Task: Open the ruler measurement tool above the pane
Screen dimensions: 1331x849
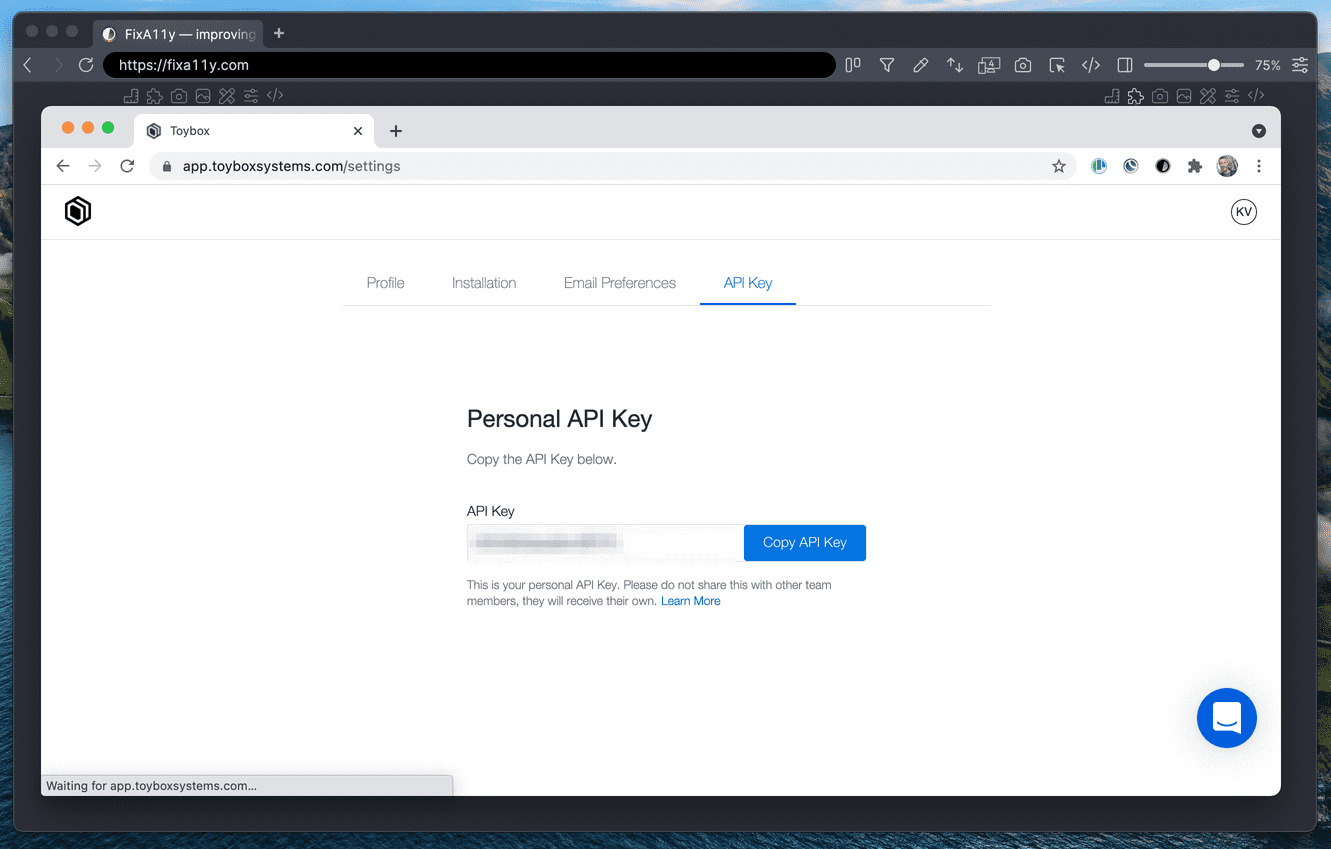Action: click(131, 95)
